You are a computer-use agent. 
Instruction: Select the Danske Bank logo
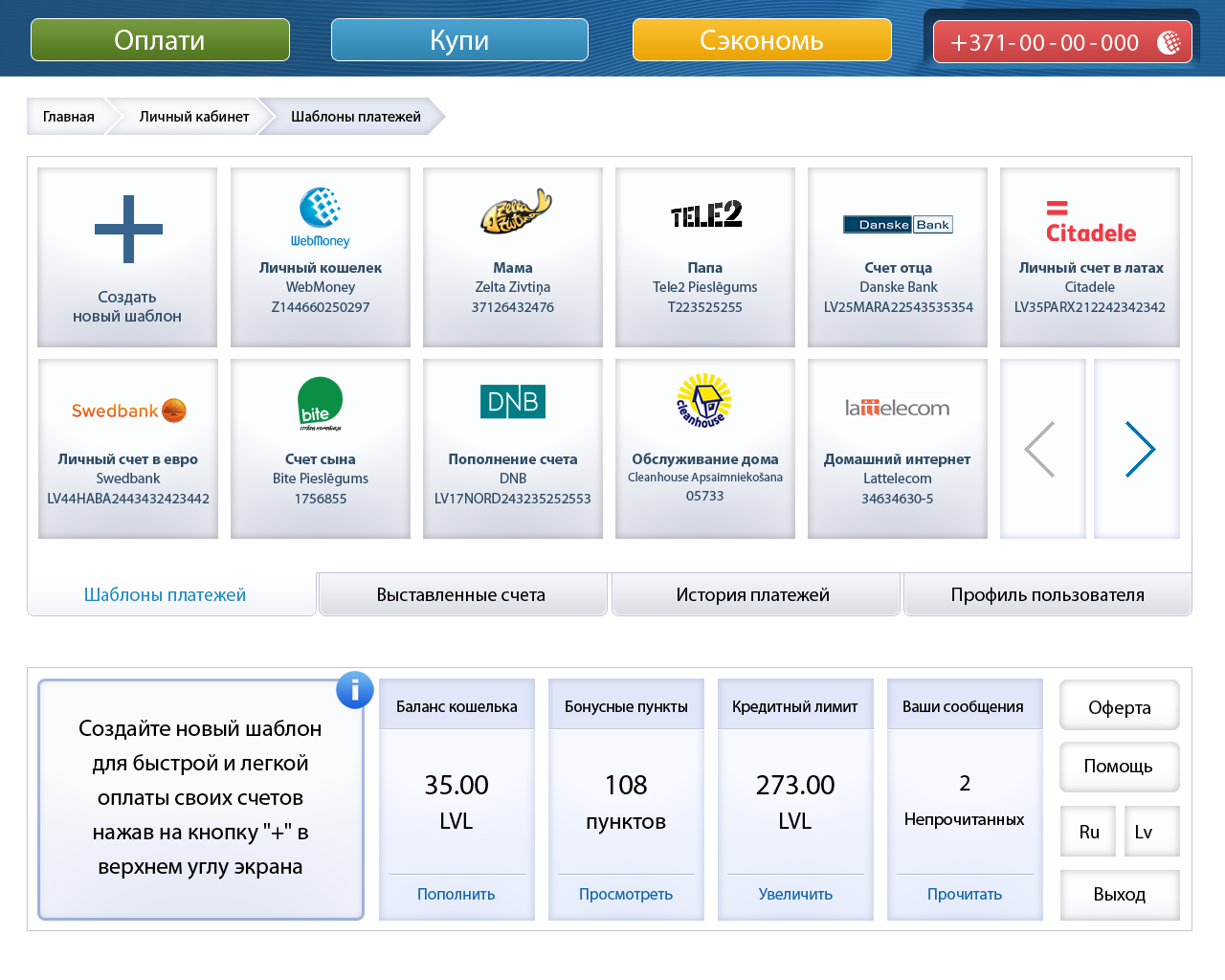898,225
